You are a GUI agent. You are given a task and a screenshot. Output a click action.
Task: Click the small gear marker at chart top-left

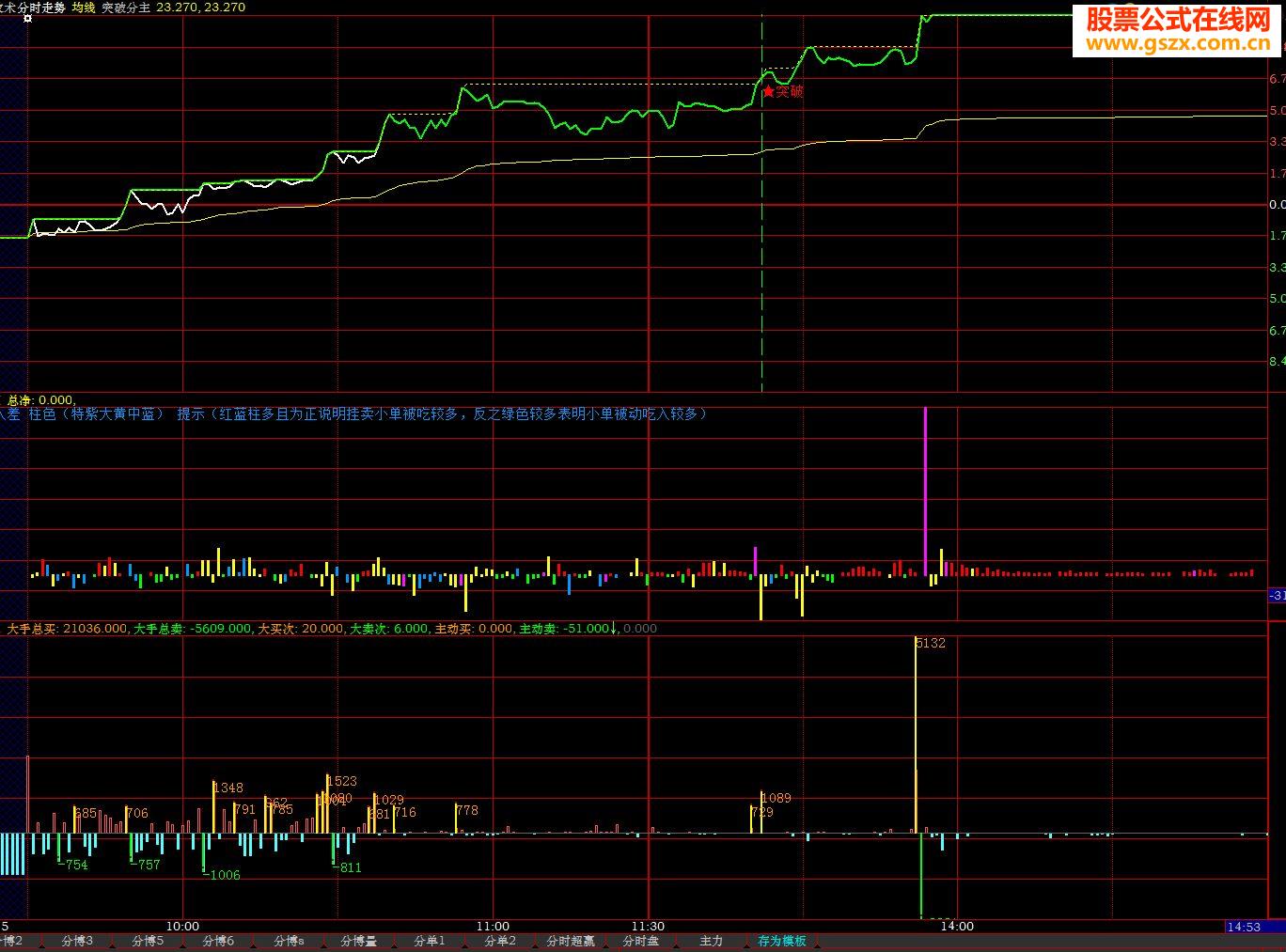27,18
